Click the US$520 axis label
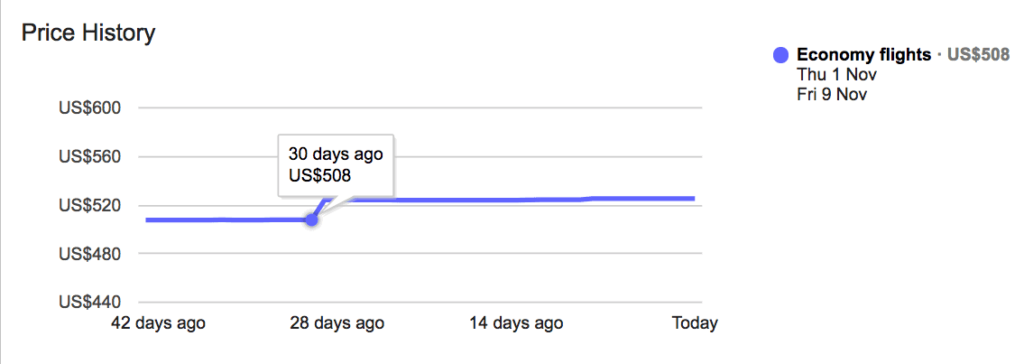This screenshot has width=1024, height=364. click(90, 206)
